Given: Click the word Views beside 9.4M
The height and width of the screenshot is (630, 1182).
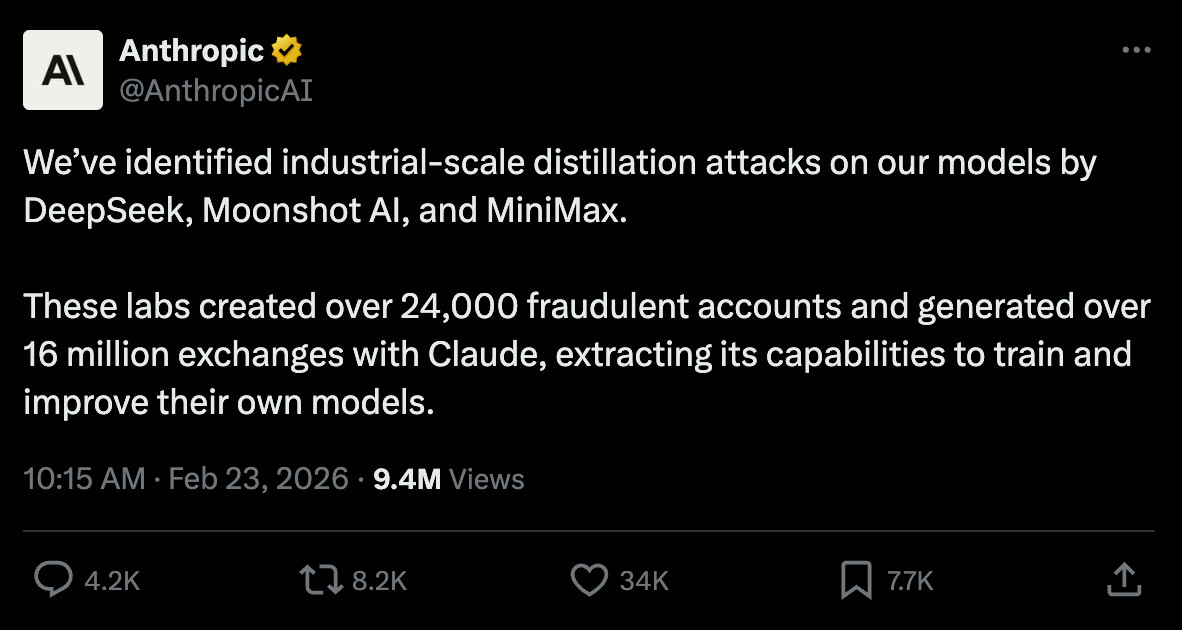Looking at the screenshot, I should coord(487,479).
